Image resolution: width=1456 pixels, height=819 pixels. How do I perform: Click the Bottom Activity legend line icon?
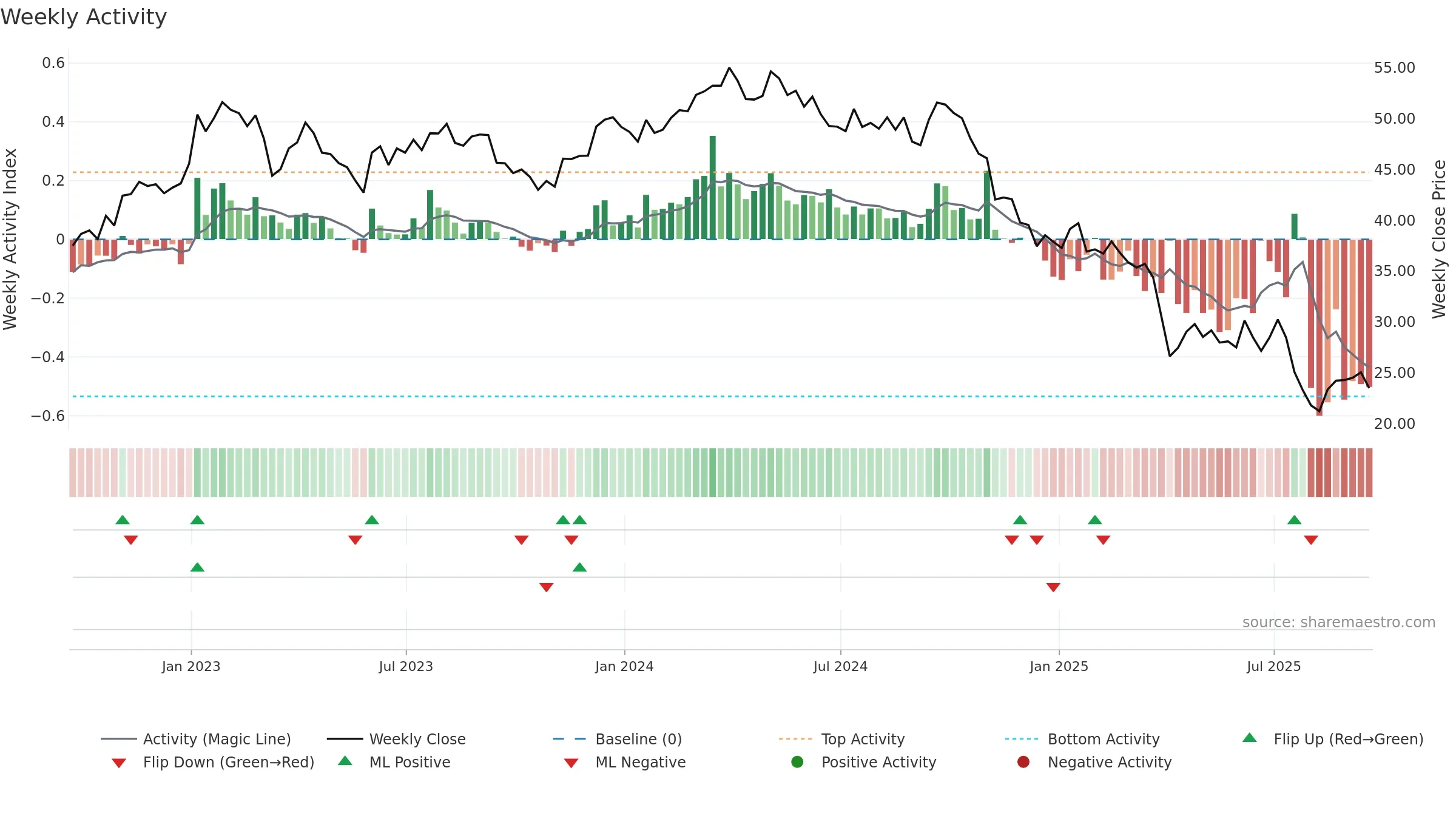[x=1022, y=739]
